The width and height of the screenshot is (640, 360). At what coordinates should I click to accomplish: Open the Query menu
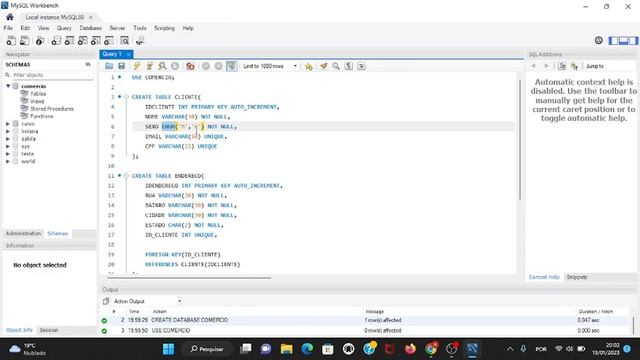[x=64, y=28]
